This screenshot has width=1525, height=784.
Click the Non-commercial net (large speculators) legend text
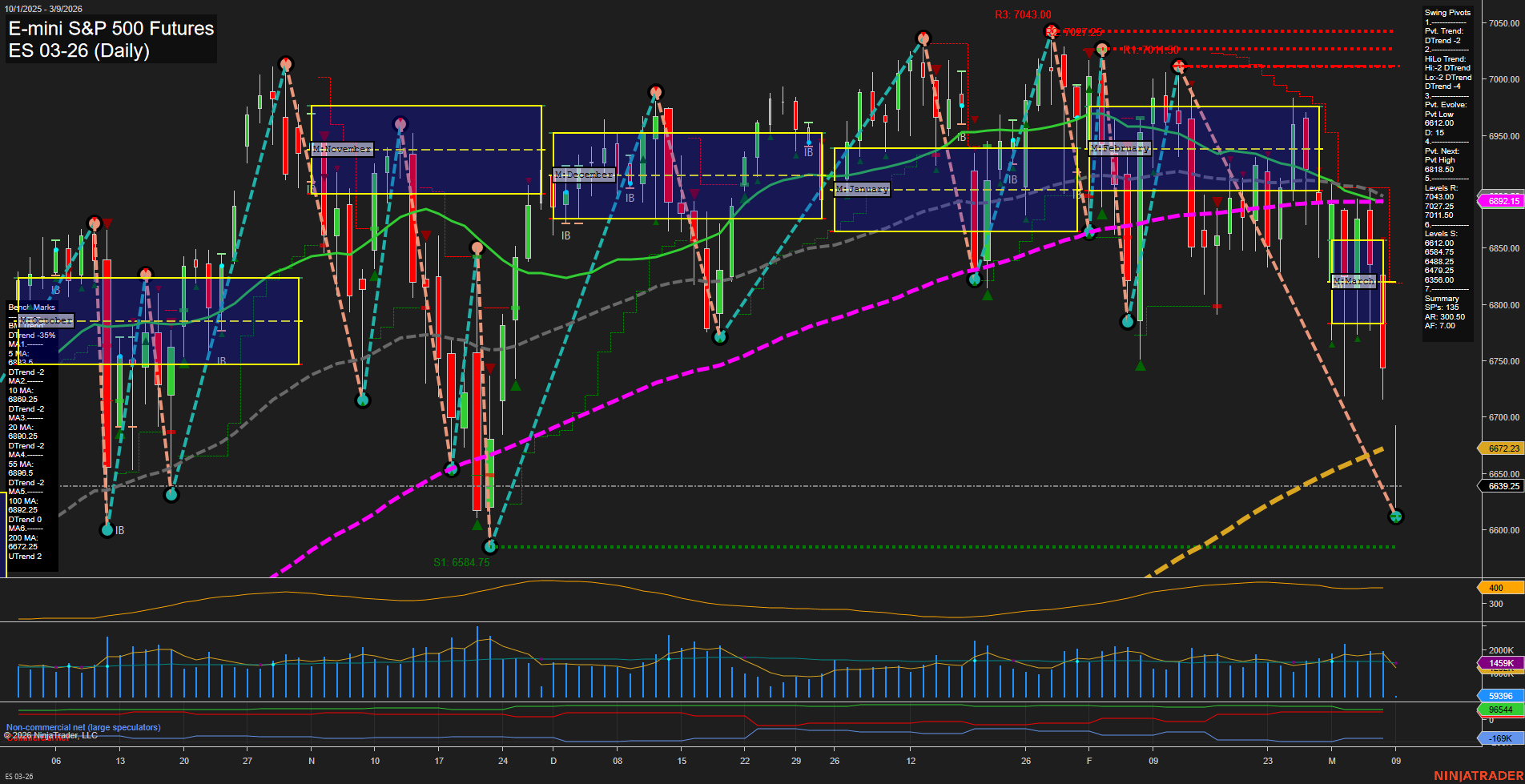pyautogui.click(x=82, y=727)
